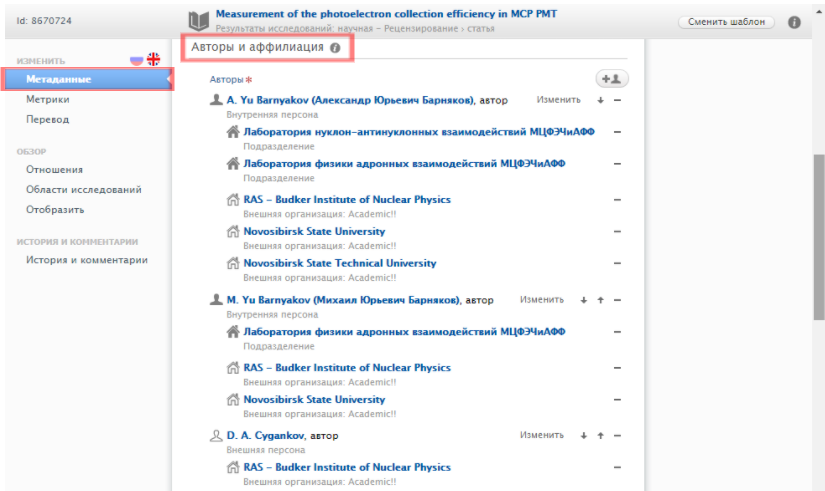Click Изменить for M. Yu Barnyakov
Viewport: 825px width, 491px height.
click(x=542, y=300)
